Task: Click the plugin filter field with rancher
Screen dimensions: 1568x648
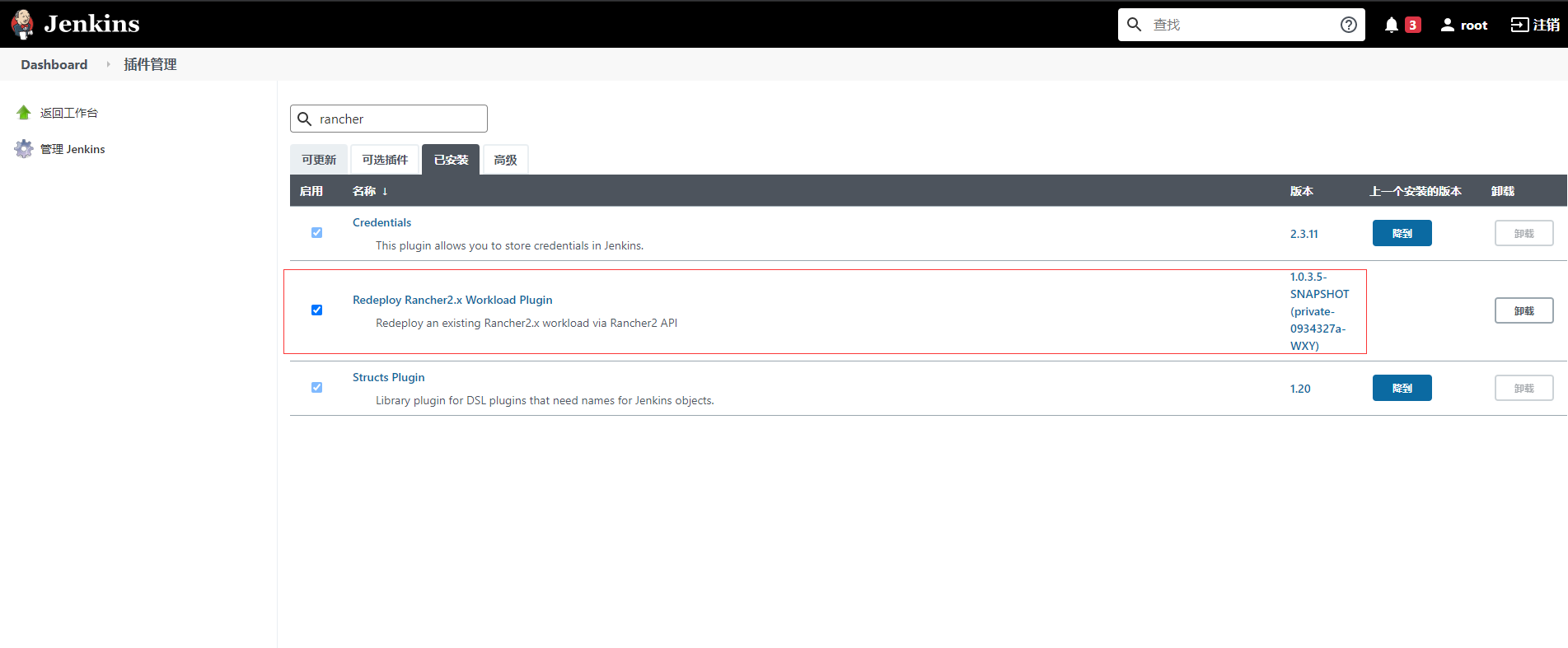Action: [389, 119]
